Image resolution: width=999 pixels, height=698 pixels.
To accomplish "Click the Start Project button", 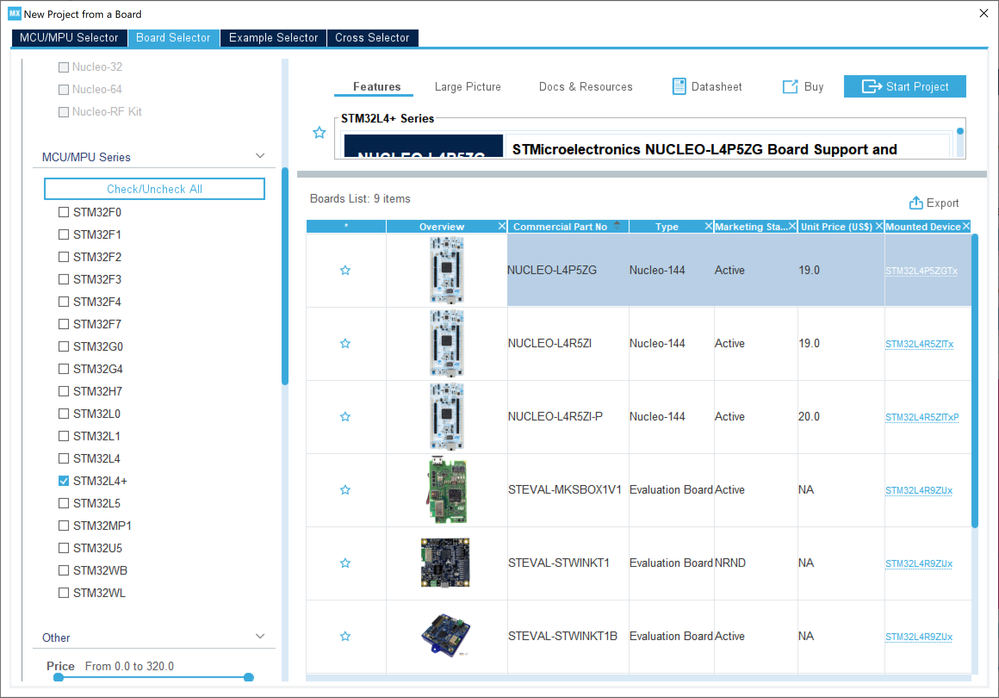I will 905,87.
